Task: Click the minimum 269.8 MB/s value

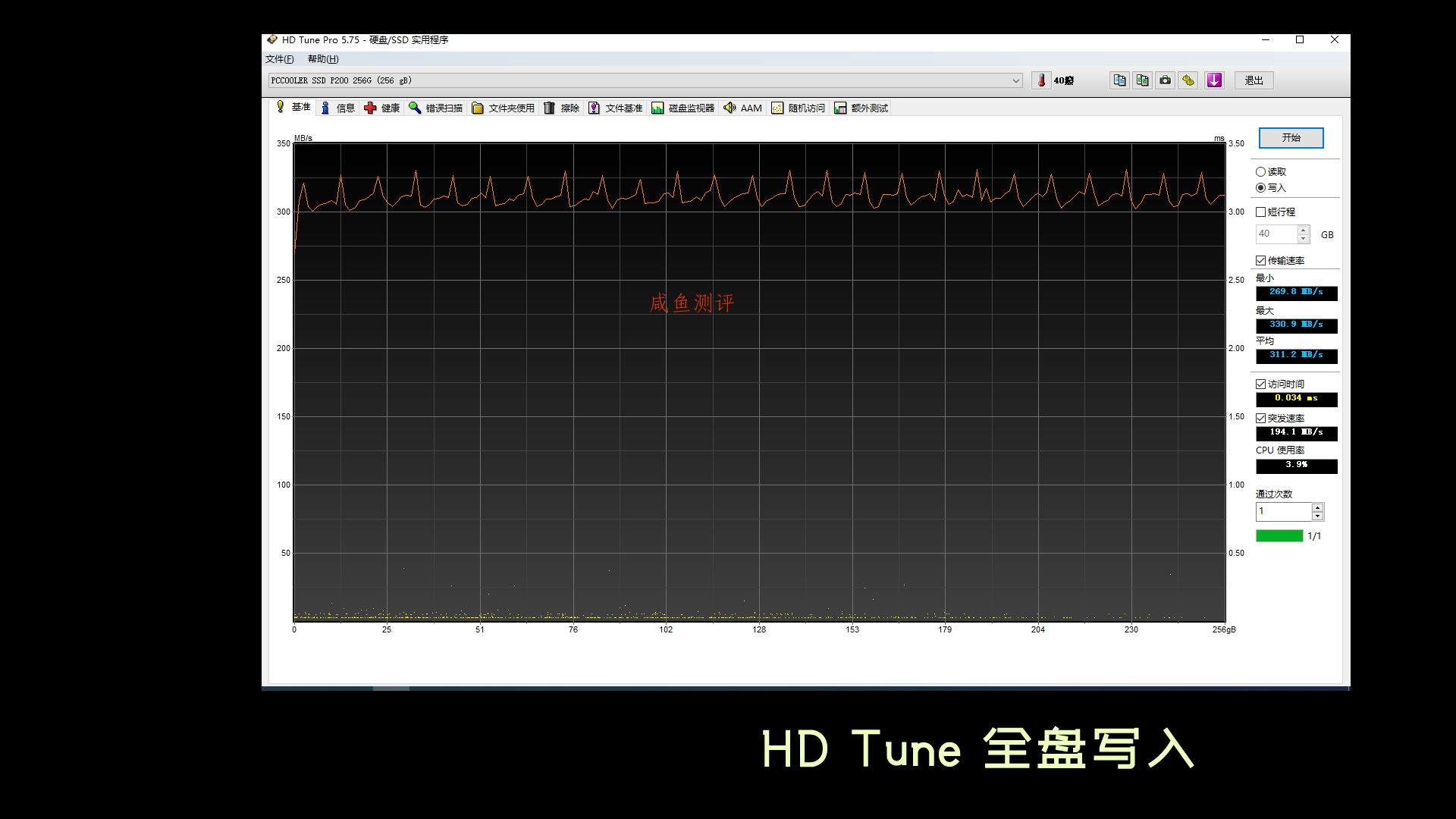Action: tap(1296, 293)
